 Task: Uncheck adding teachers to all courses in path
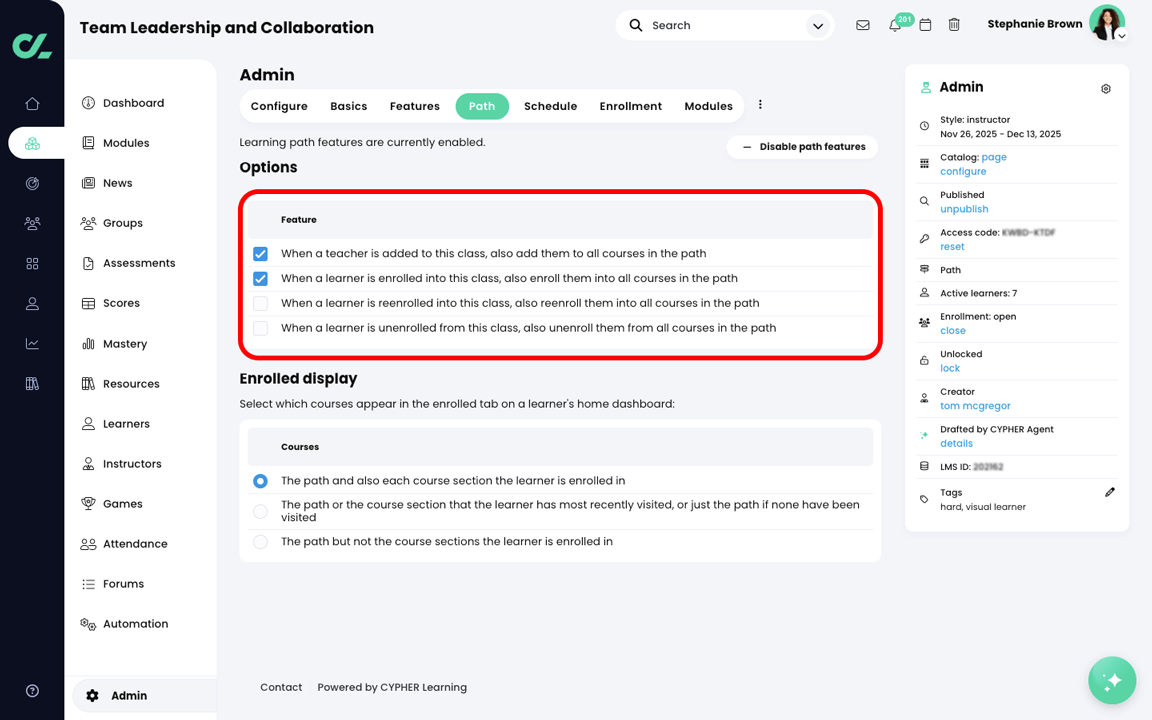pyautogui.click(x=260, y=253)
